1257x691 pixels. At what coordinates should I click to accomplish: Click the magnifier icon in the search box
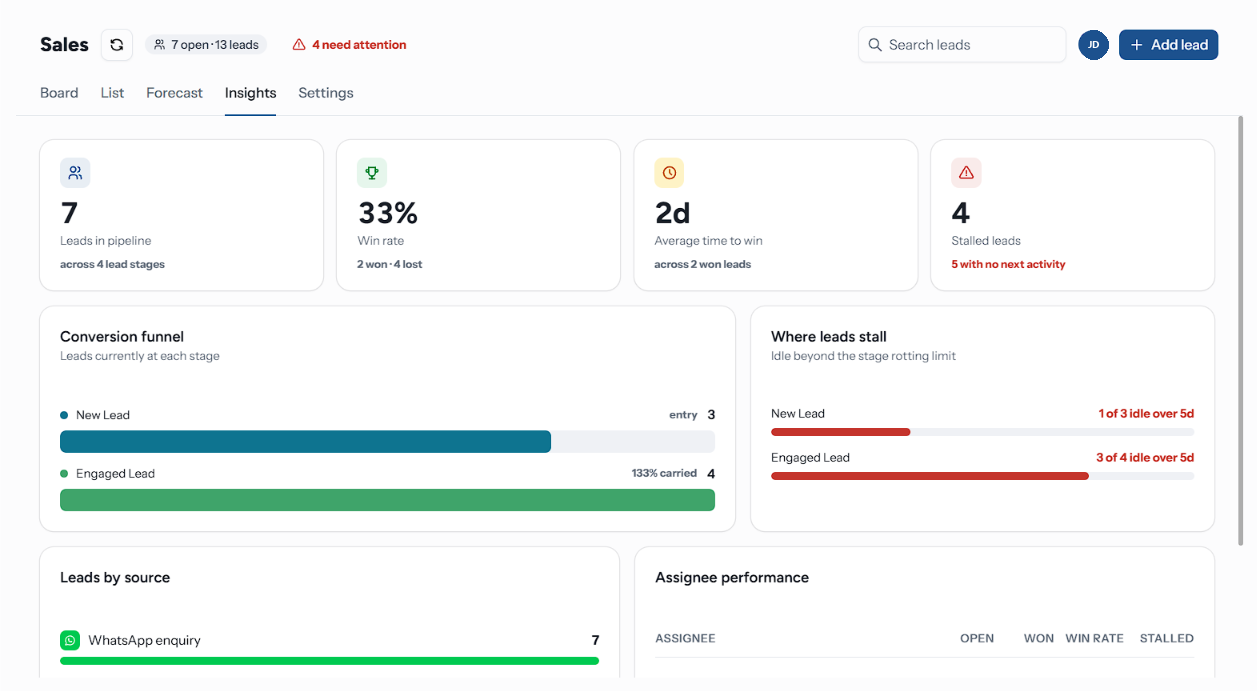coord(875,45)
